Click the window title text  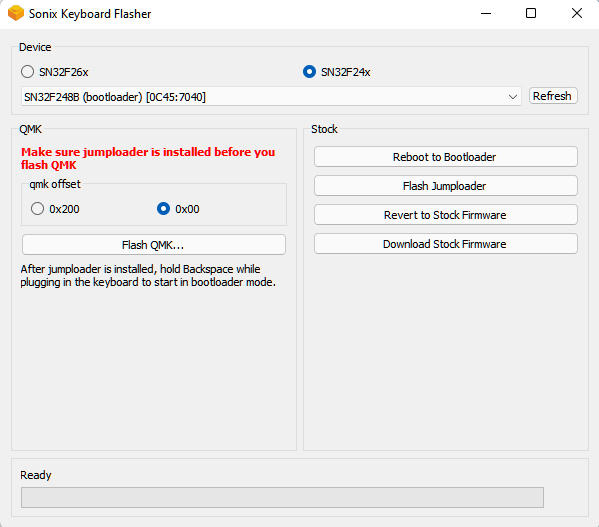90,14
